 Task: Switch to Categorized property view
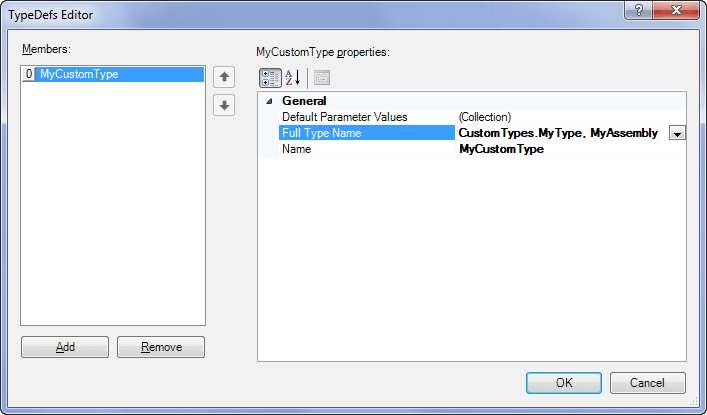point(270,78)
